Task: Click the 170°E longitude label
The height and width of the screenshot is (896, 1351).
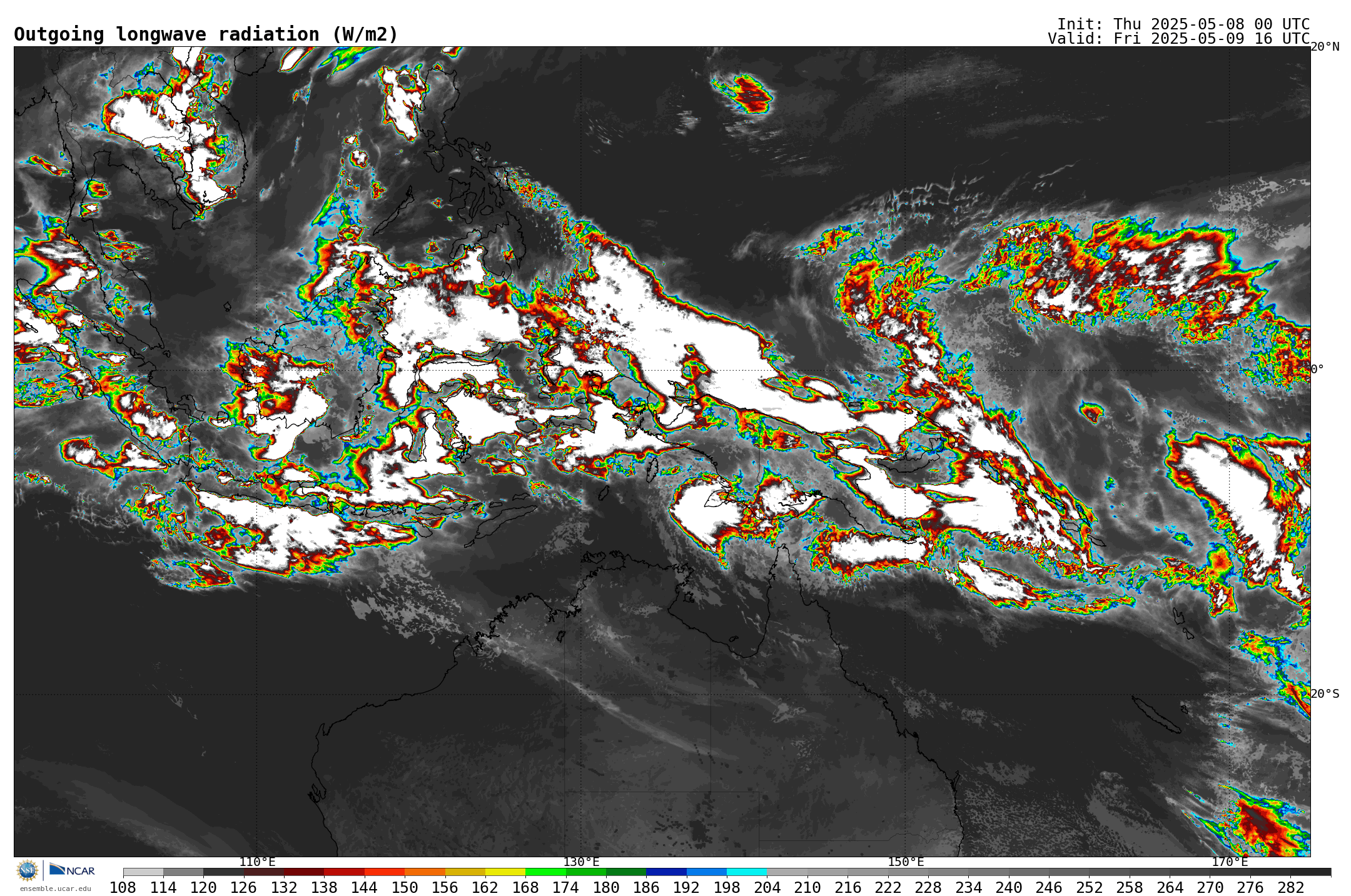Action: (1230, 862)
